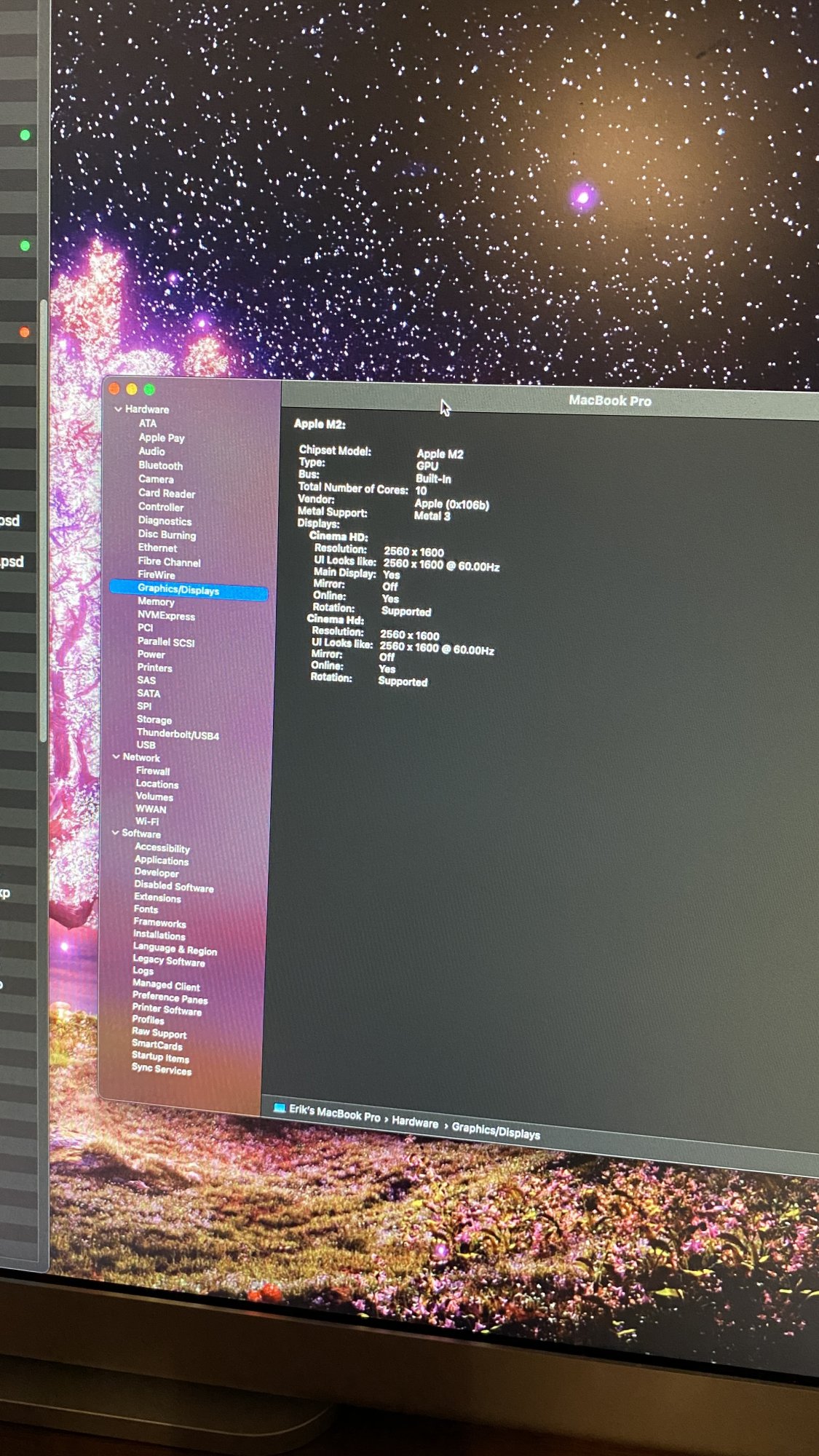Select the SPI entry
Image resolution: width=819 pixels, height=1456 pixels.
144,706
